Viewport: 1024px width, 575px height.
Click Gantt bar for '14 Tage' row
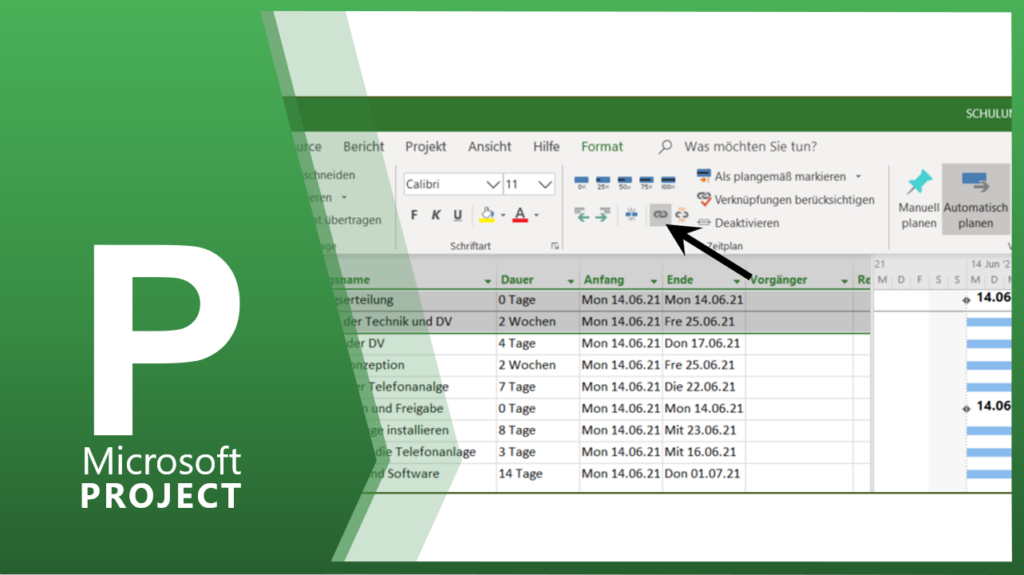(989, 474)
